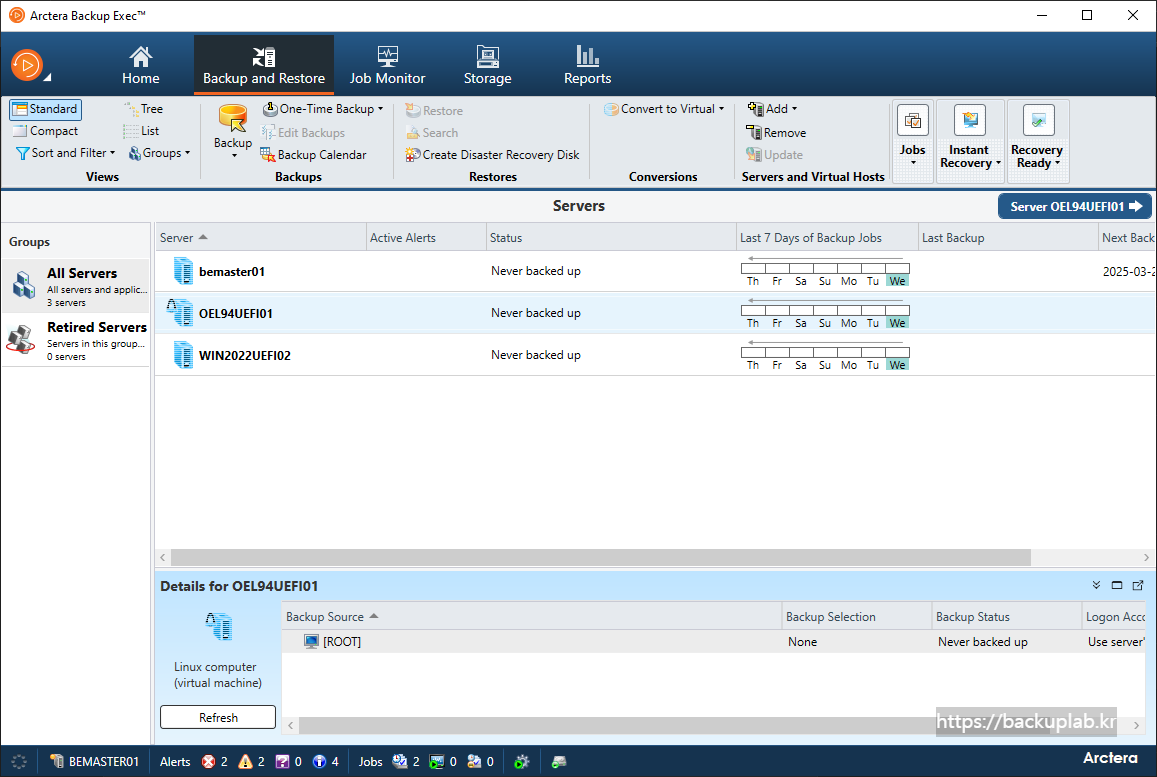Click the Status column header

point(611,238)
